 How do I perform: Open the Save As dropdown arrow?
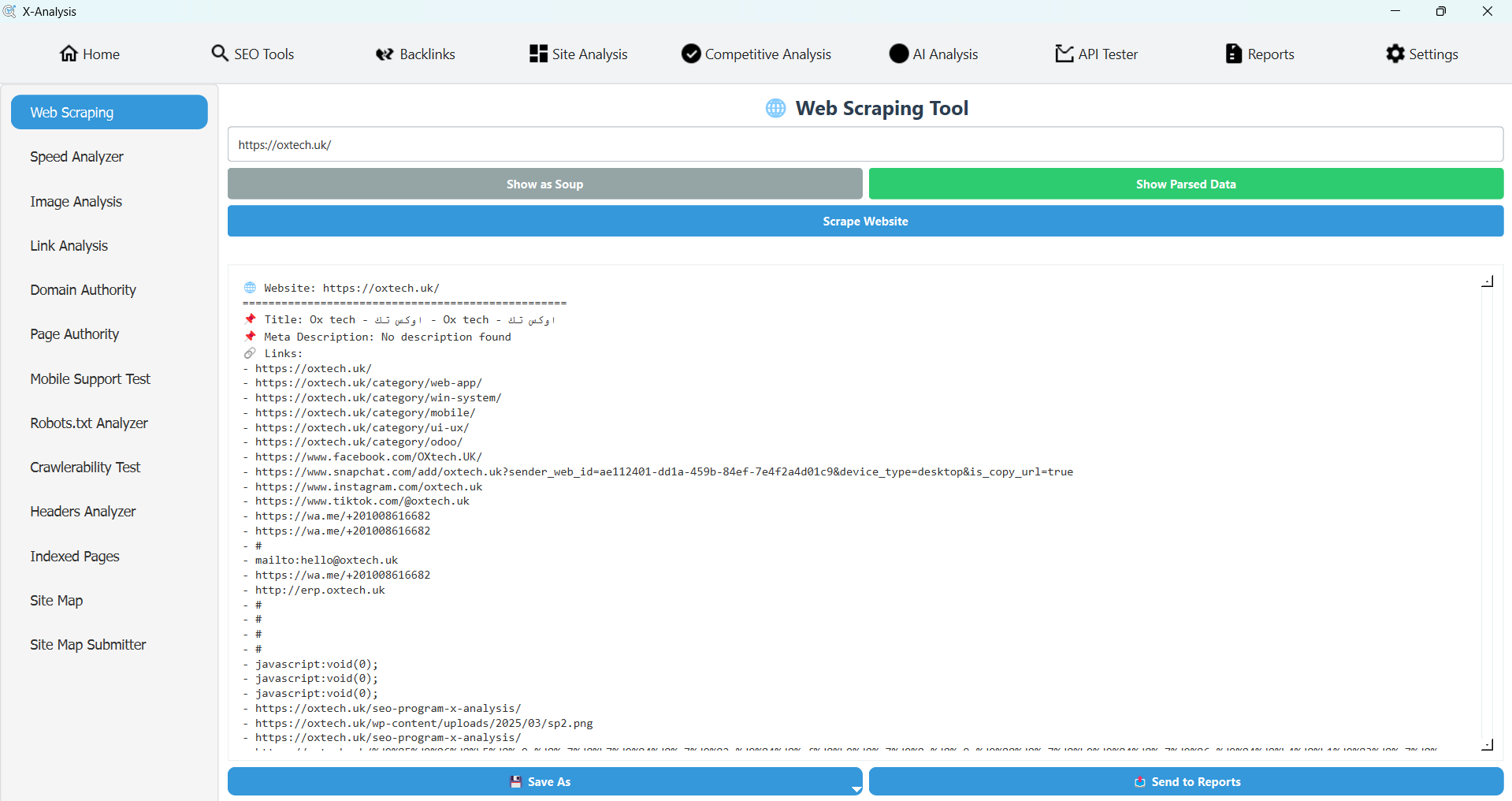(856, 789)
